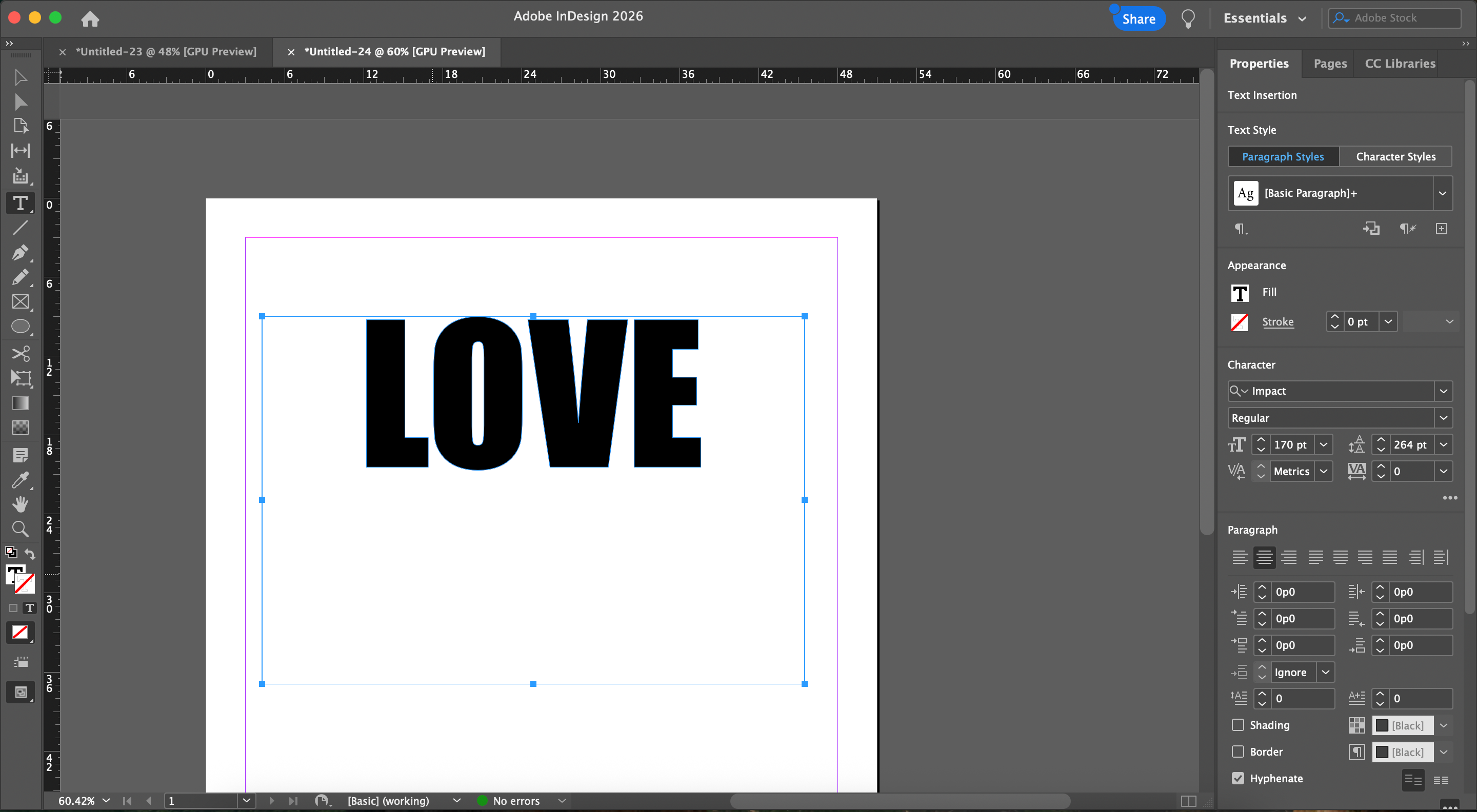Enable the Shading checkbox
The height and width of the screenshot is (812, 1477).
[1238, 725]
